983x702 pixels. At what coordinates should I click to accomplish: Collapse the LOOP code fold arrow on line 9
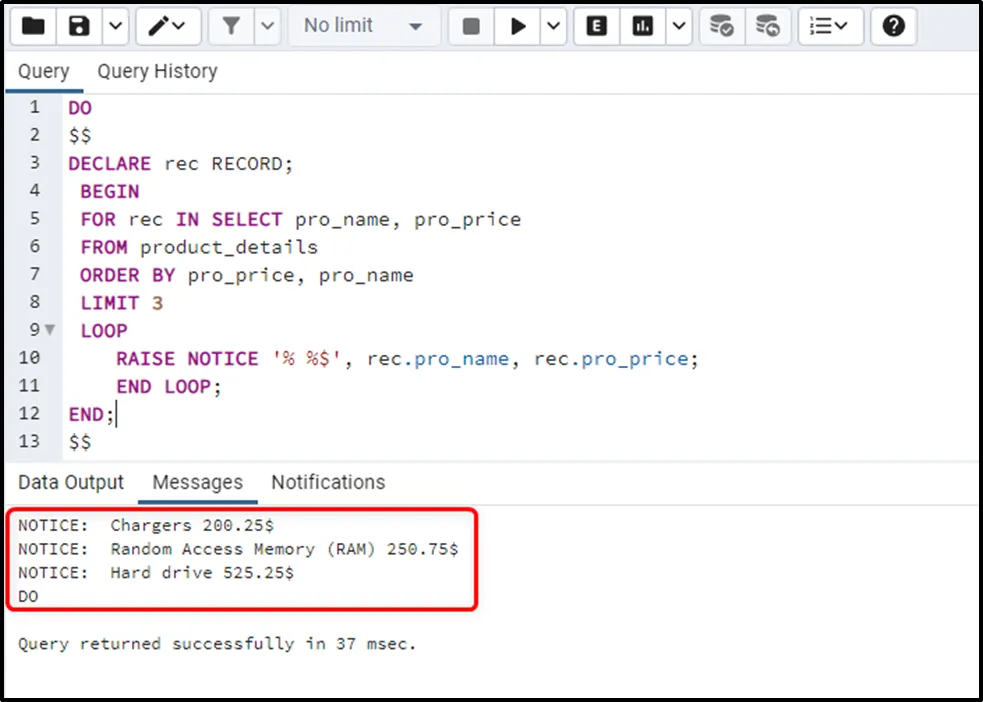point(50,330)
